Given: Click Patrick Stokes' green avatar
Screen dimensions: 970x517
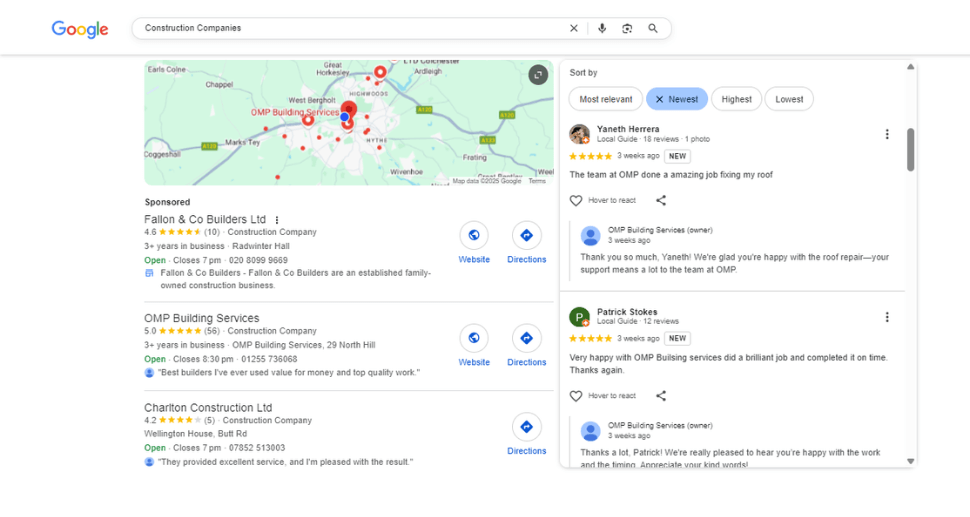Looking at the screenshot, I should 580,317.
